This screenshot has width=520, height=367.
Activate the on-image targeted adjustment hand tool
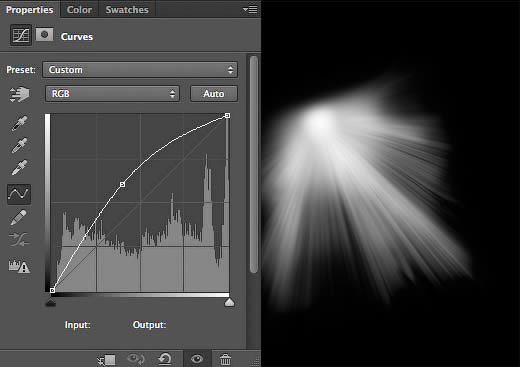point(20,94)
